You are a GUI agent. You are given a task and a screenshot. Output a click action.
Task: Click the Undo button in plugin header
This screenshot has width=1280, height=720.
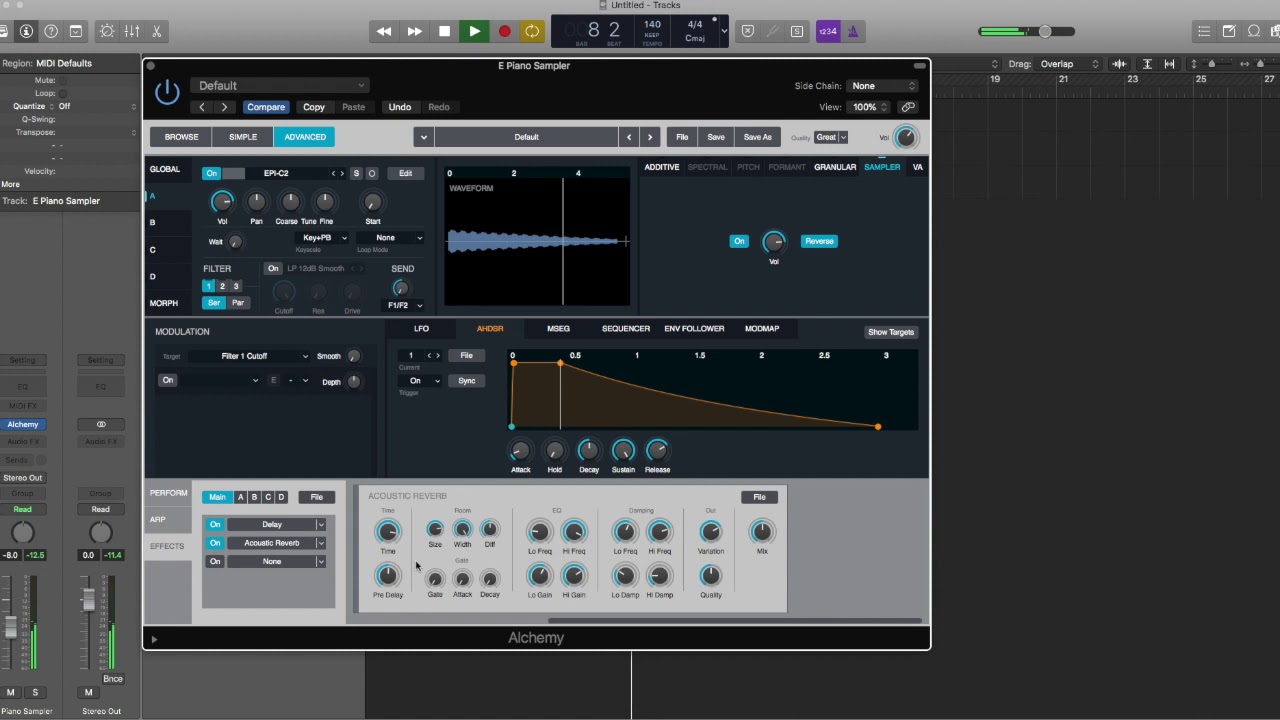[400, 107]
